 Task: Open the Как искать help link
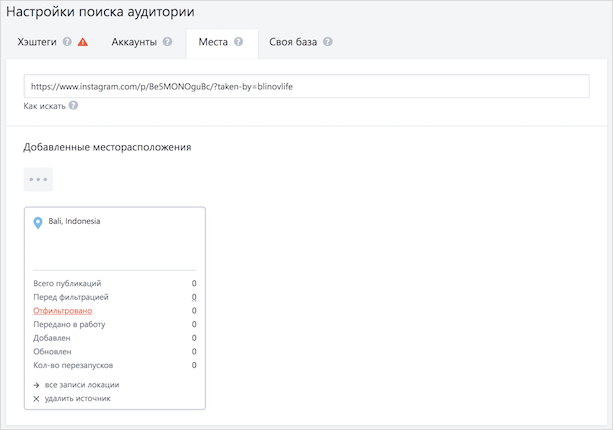(45, 105)
